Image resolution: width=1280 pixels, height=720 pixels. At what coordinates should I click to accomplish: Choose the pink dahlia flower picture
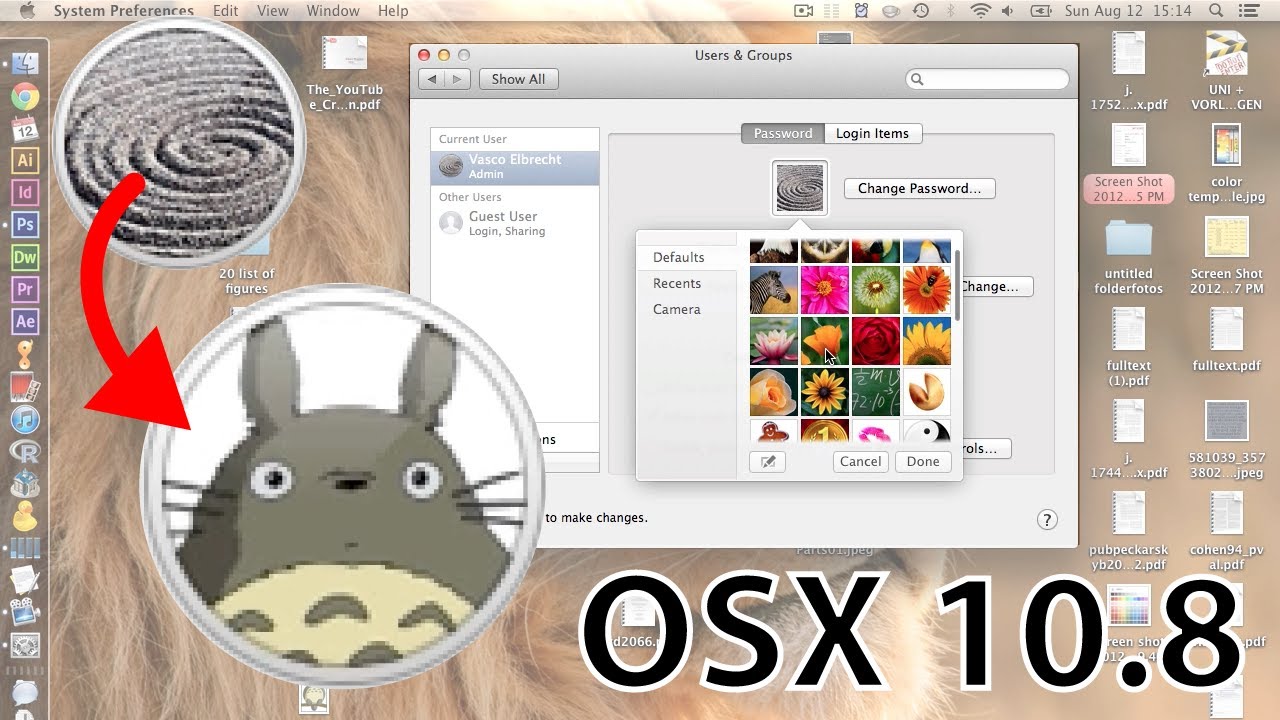pos(825,290)
